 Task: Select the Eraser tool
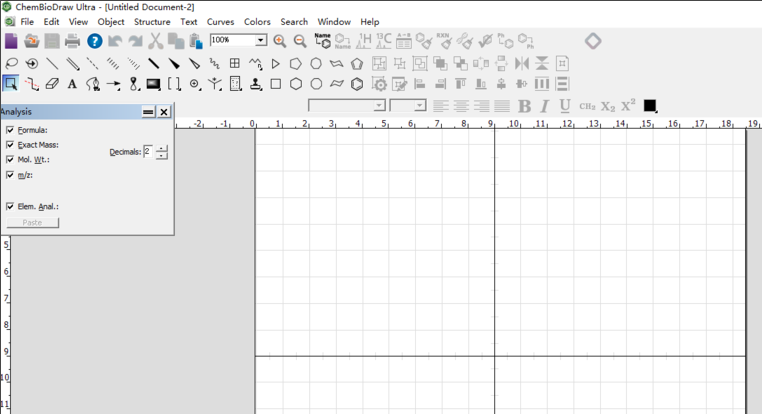(x=52, y=84)
